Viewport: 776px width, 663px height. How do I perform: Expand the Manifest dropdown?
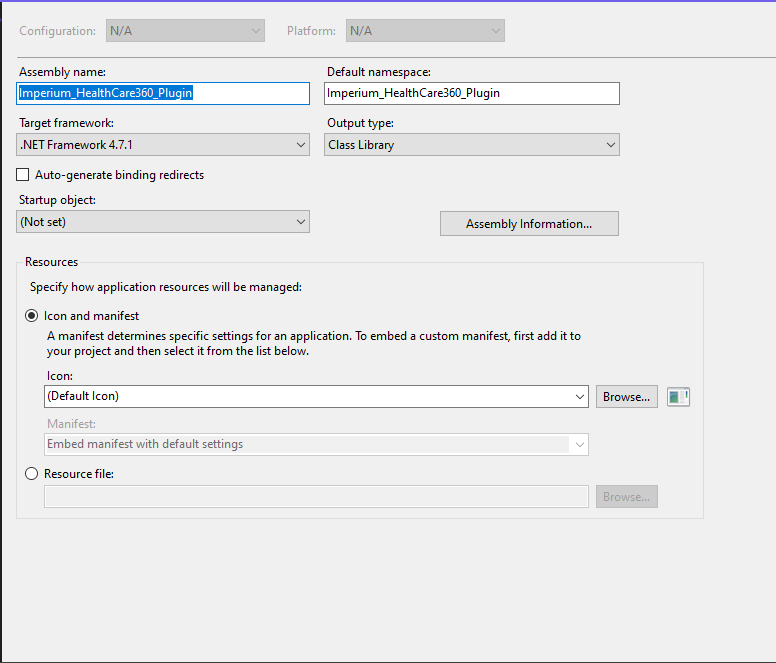point(316,444)
